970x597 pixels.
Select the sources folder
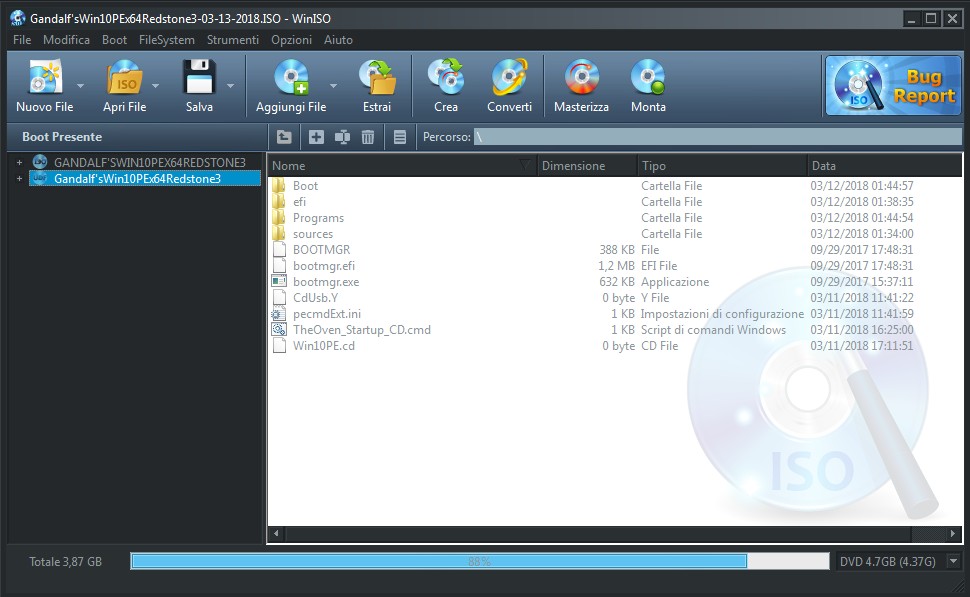[x=313, y=234]
